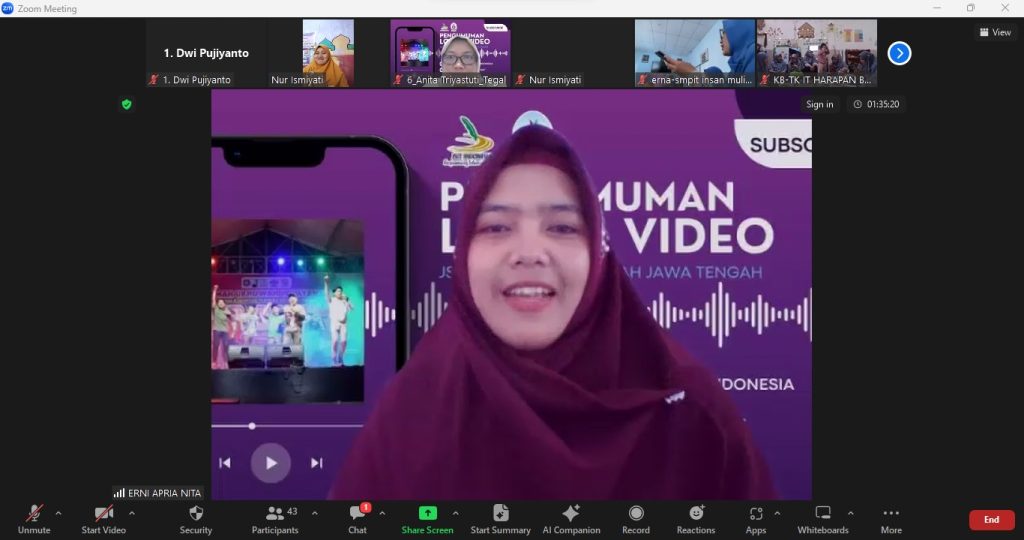
Task: Click the red End button
Action: click(991, 520)
